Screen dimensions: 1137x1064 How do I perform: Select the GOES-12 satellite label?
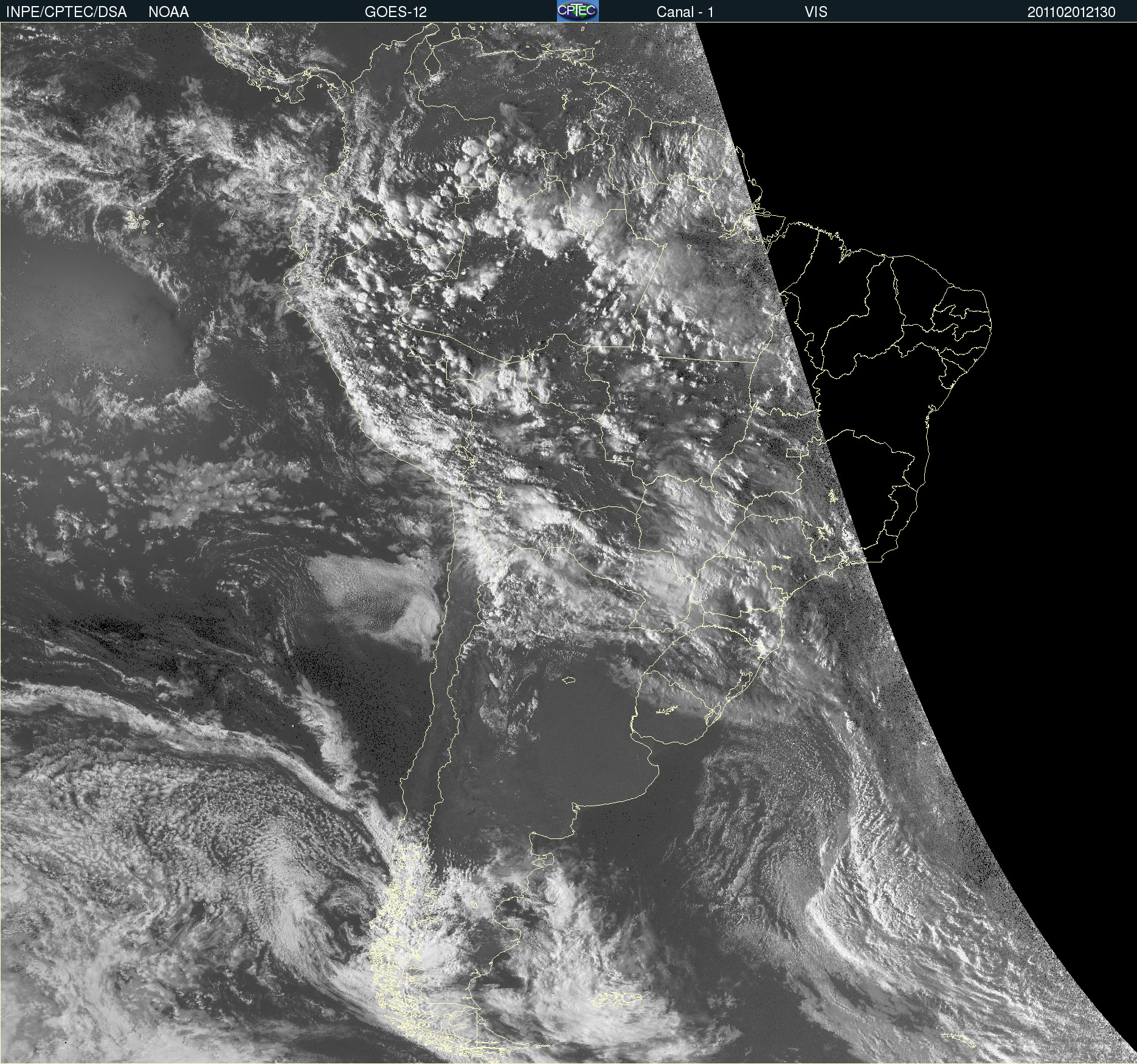click(x=396, y=12)
